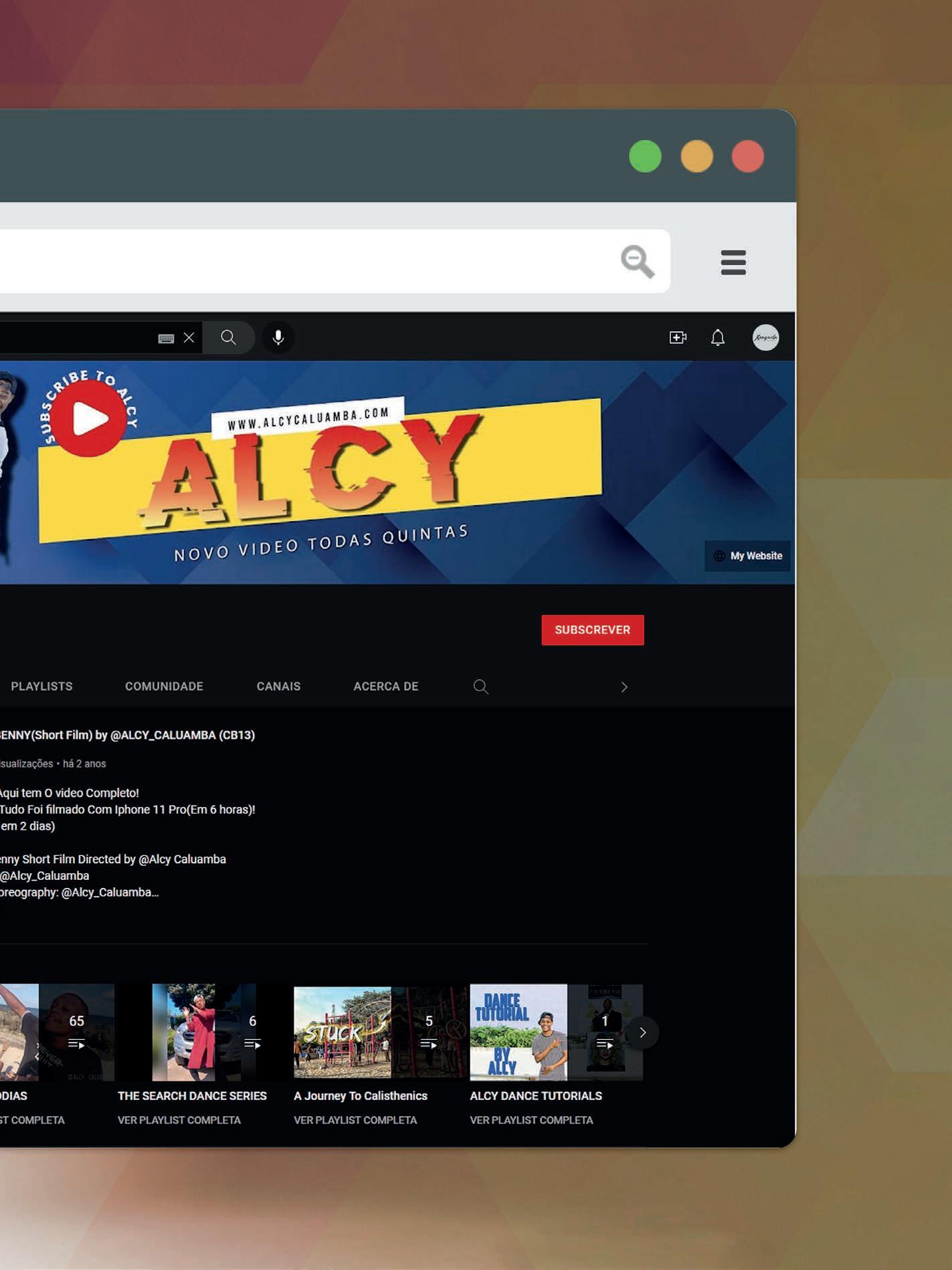This screenshot has width=952, height=1270.
Task: Click 'Tudo Foi filmado Com Iphone 11 Pro' line
Action: point(128,809)
